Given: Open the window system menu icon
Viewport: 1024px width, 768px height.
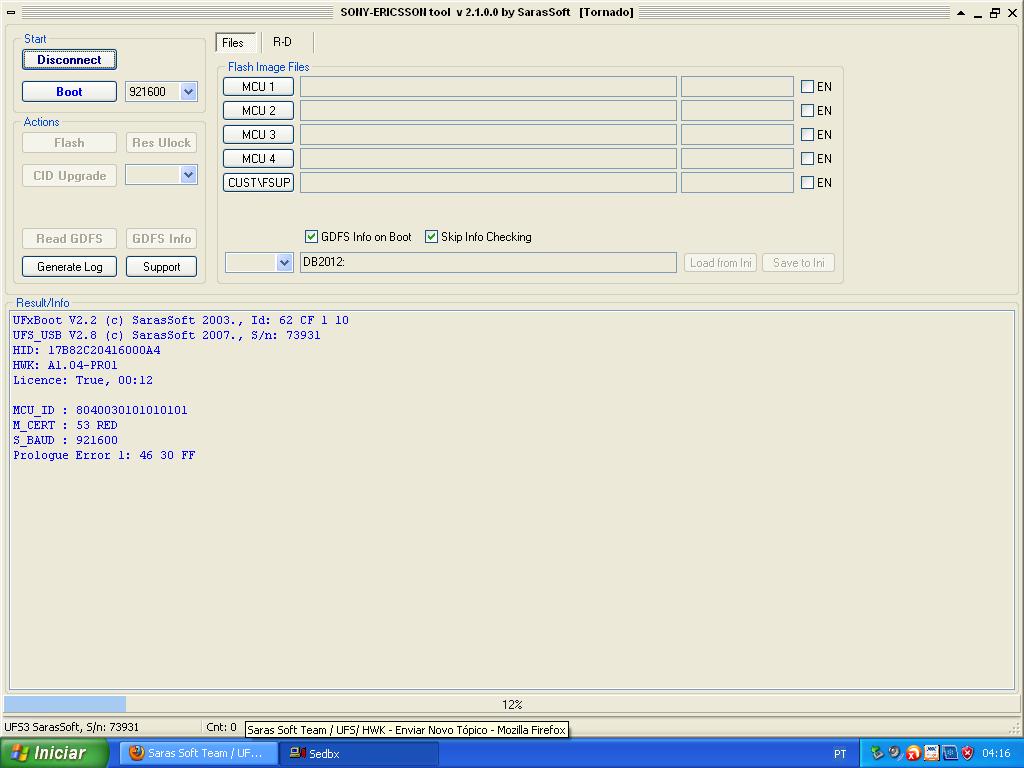Looking at the screenshot, I should 11,12.
